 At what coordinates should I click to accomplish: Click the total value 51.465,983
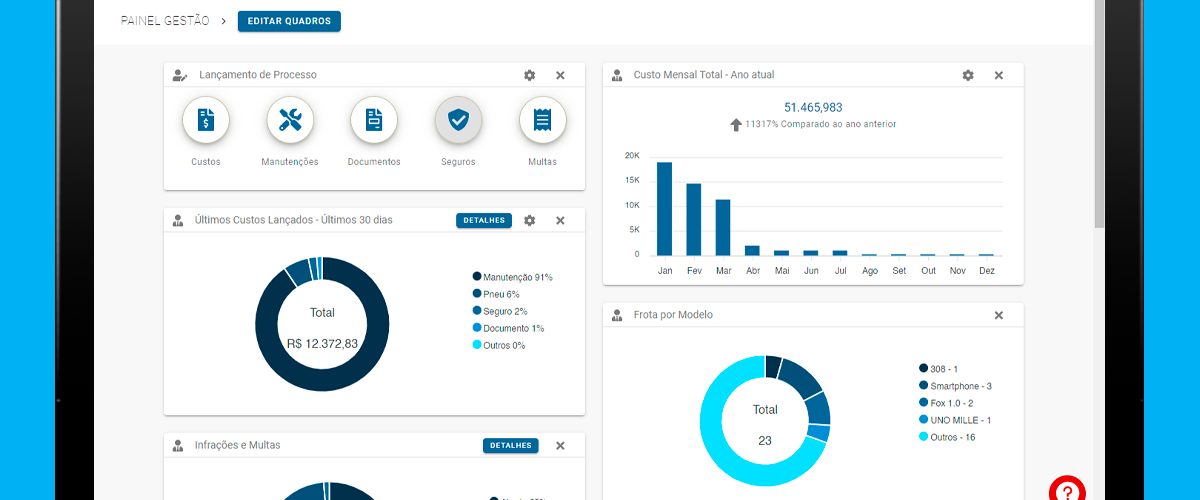[x=813, y=107]
